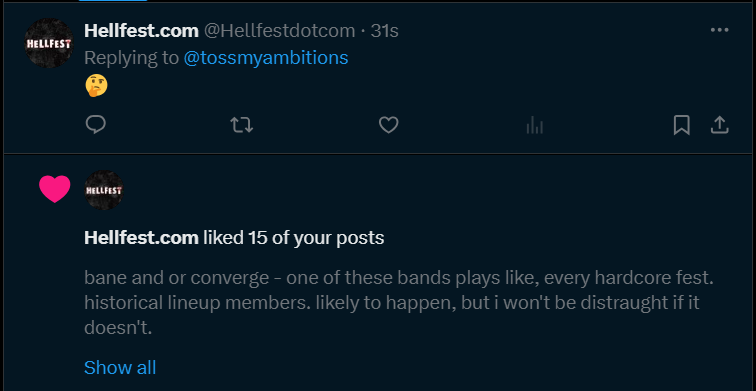Open the large Hellfest avatar beside the reply
Image resolution: width=756 pixels, height=391 pixels.
click(49, 43)
